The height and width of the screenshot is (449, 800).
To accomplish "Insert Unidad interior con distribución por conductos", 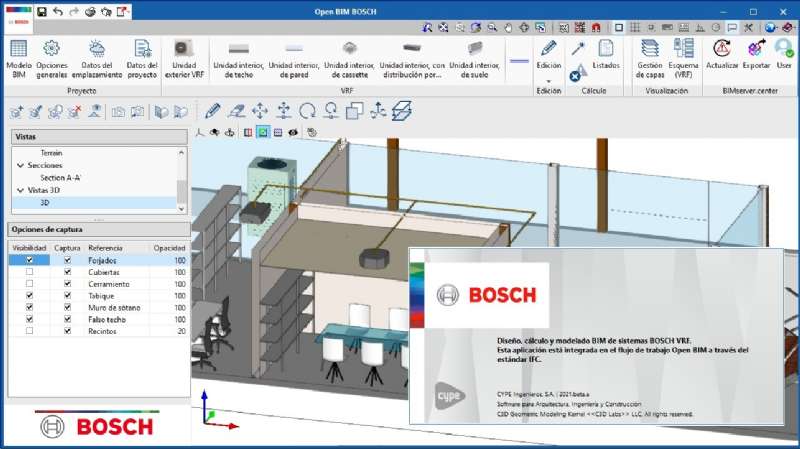I will coord(412,59).
